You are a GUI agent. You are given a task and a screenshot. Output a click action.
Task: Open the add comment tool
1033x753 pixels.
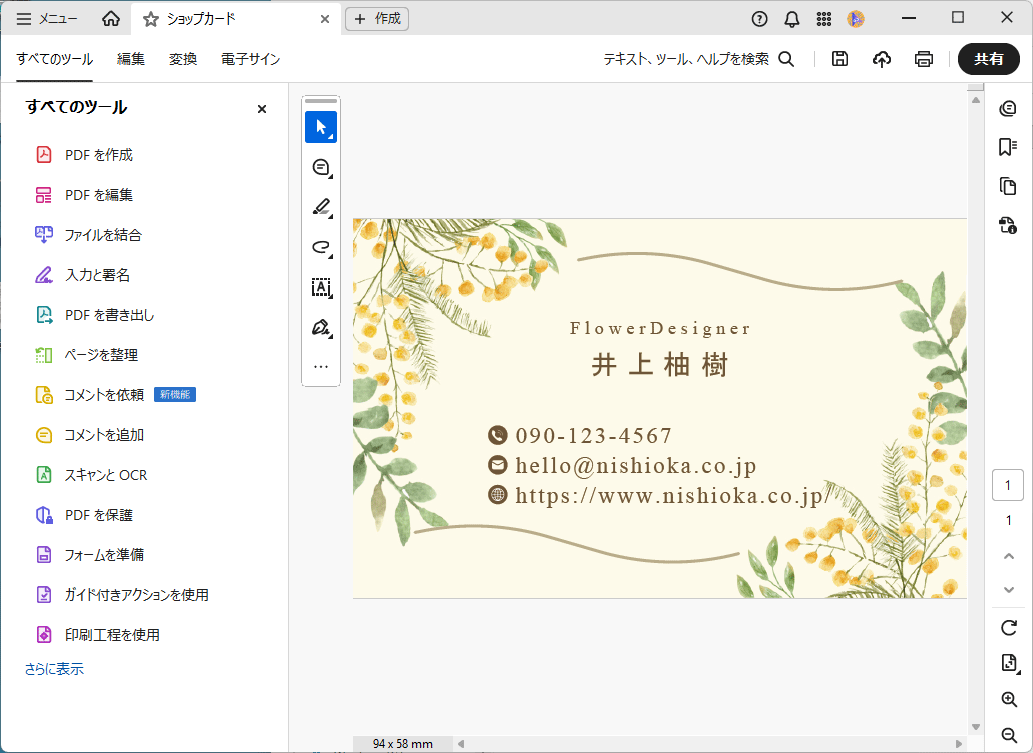click(x=321, y=167)
